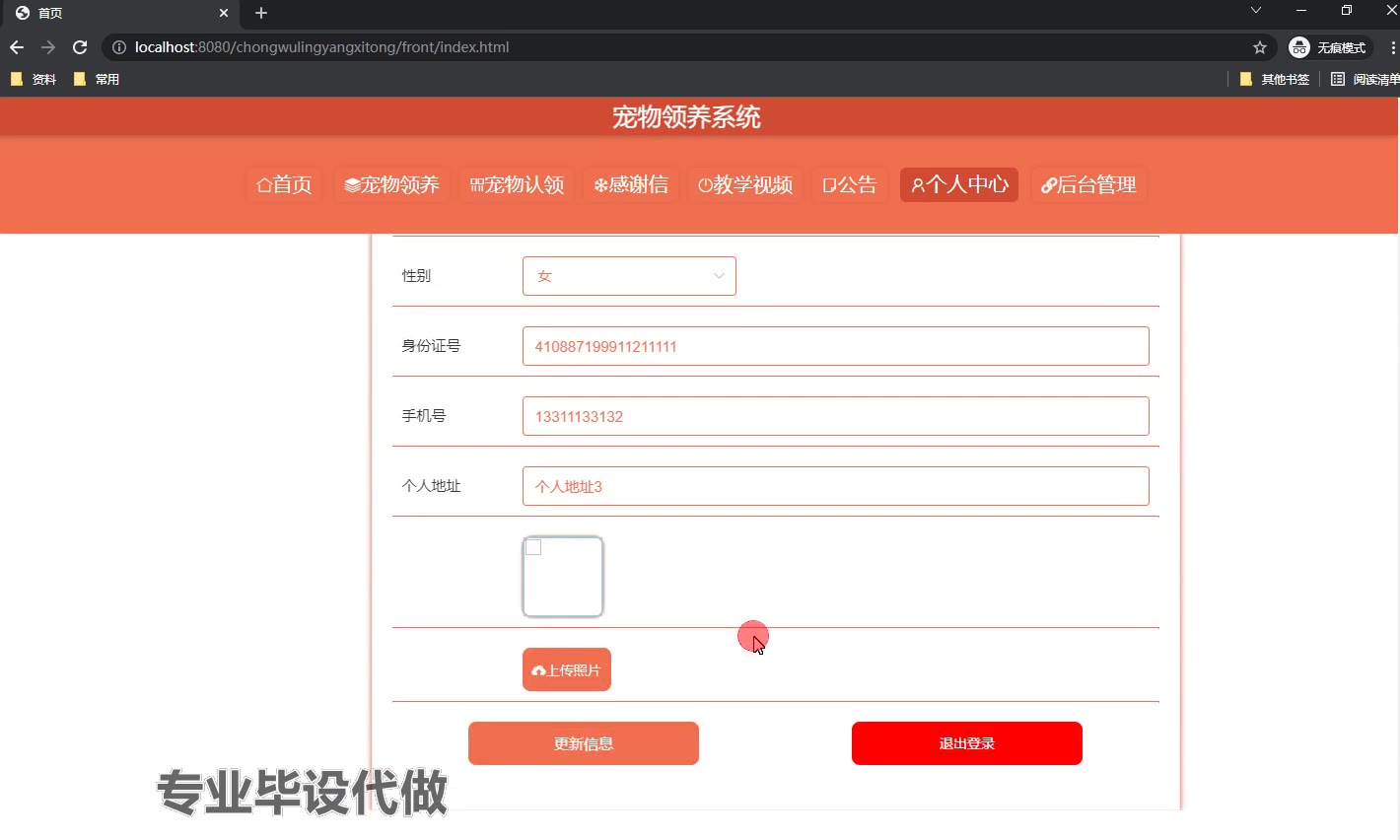Open the 阅读清单 reading list
Screen dimensions: 1400x840
coord(1365,79)
